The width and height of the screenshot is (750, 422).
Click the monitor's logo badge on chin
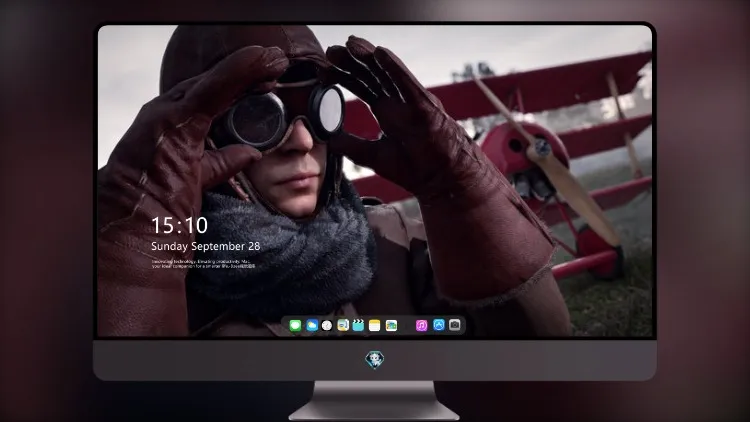375,360
